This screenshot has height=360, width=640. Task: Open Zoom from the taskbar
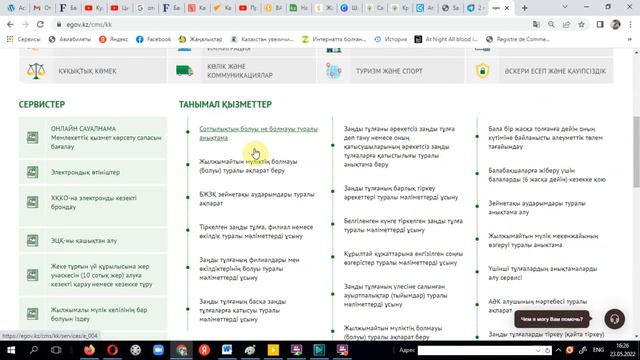158,350
